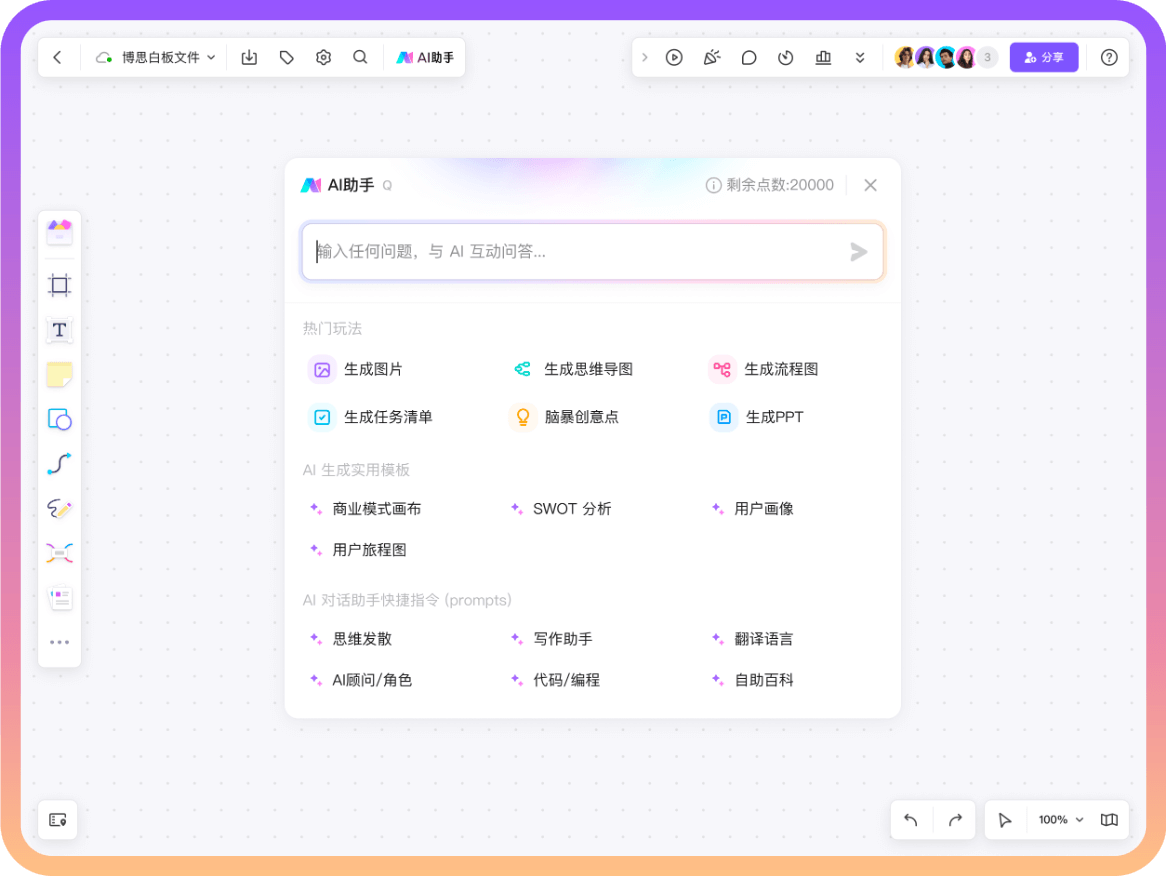
Task: Focus the AI question input field
Action: (593, 251)
